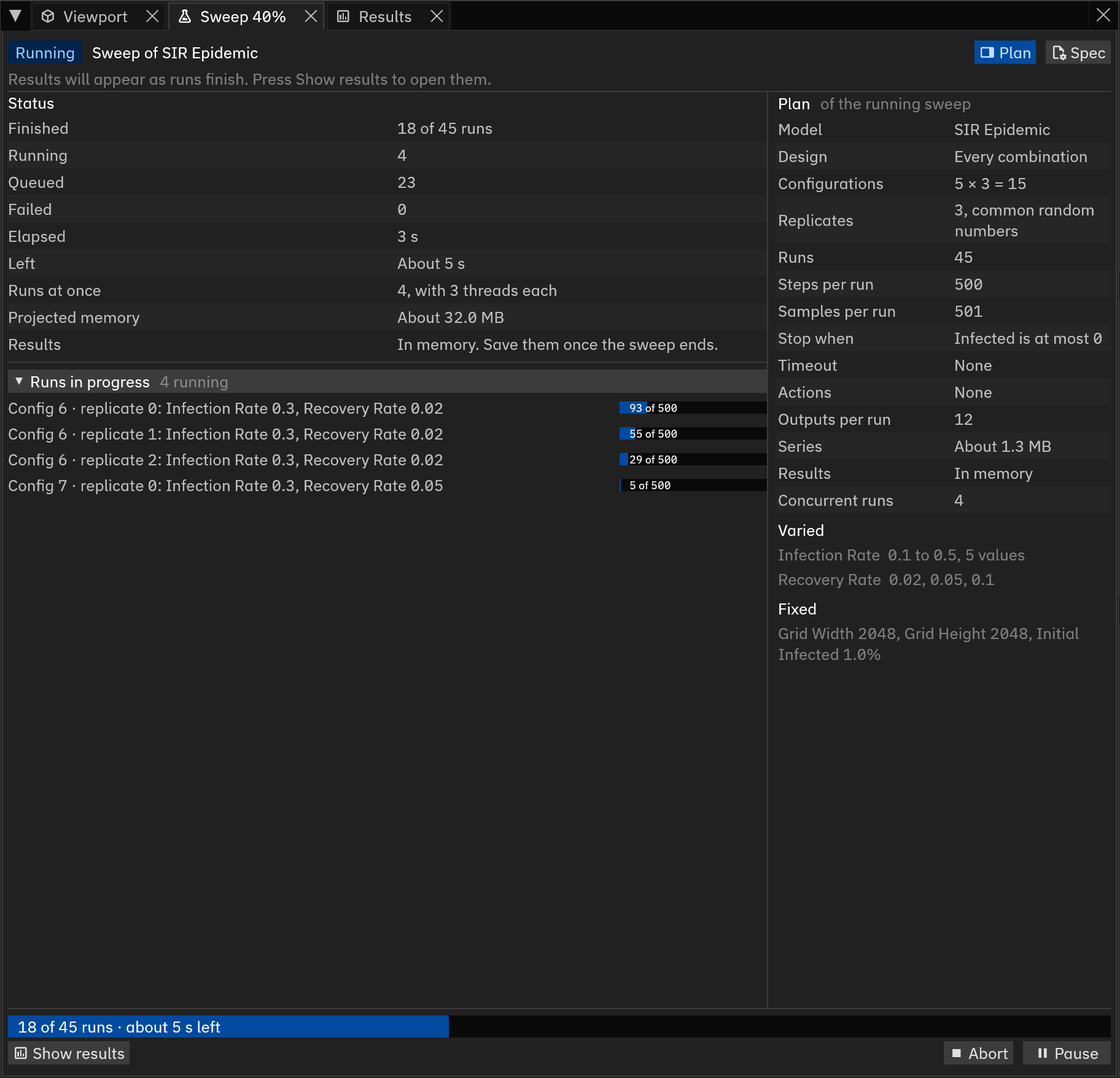Open the tab list dropdown arrow
This screenshot has width=1120, height=1078.
coord(15,16)
